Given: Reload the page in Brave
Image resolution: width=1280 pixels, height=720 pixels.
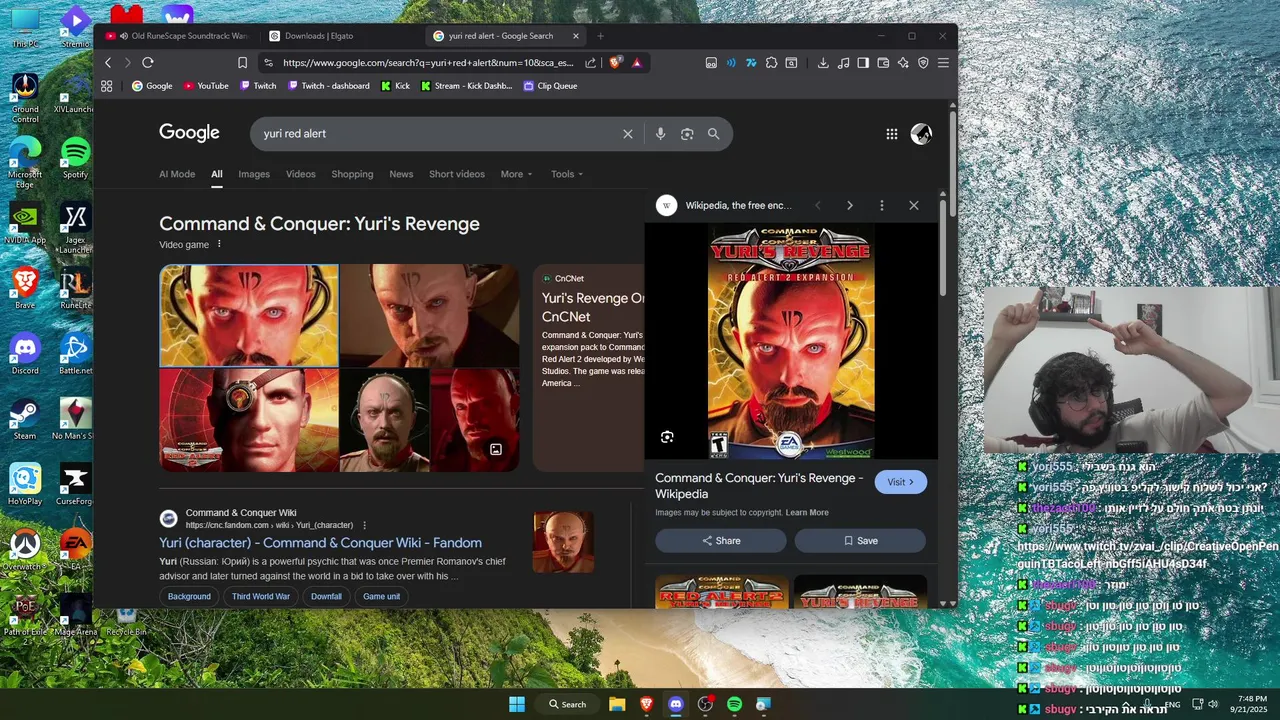Looking at the screenshot, I should tap(147, 62).
